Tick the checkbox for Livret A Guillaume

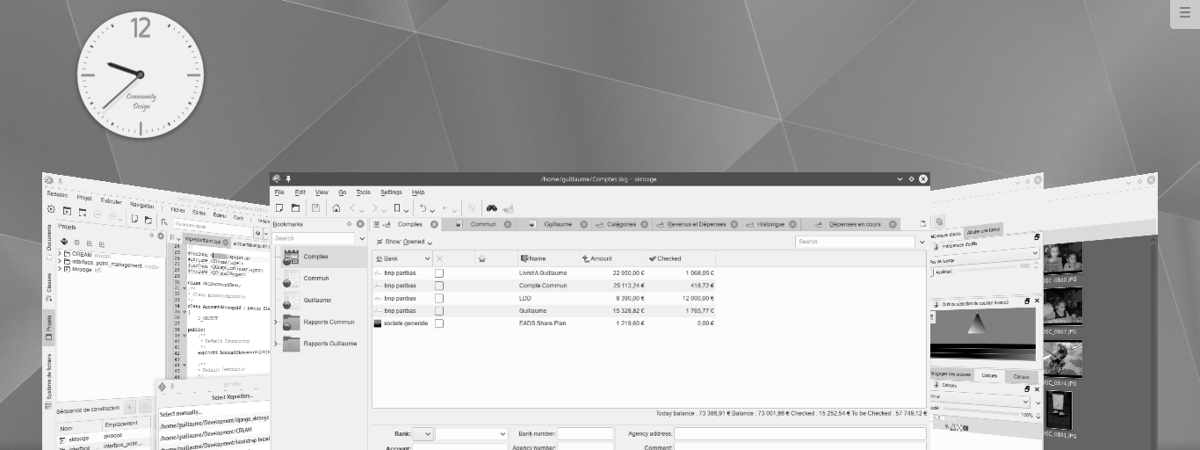pyautogui.click(x=439, y=273)
